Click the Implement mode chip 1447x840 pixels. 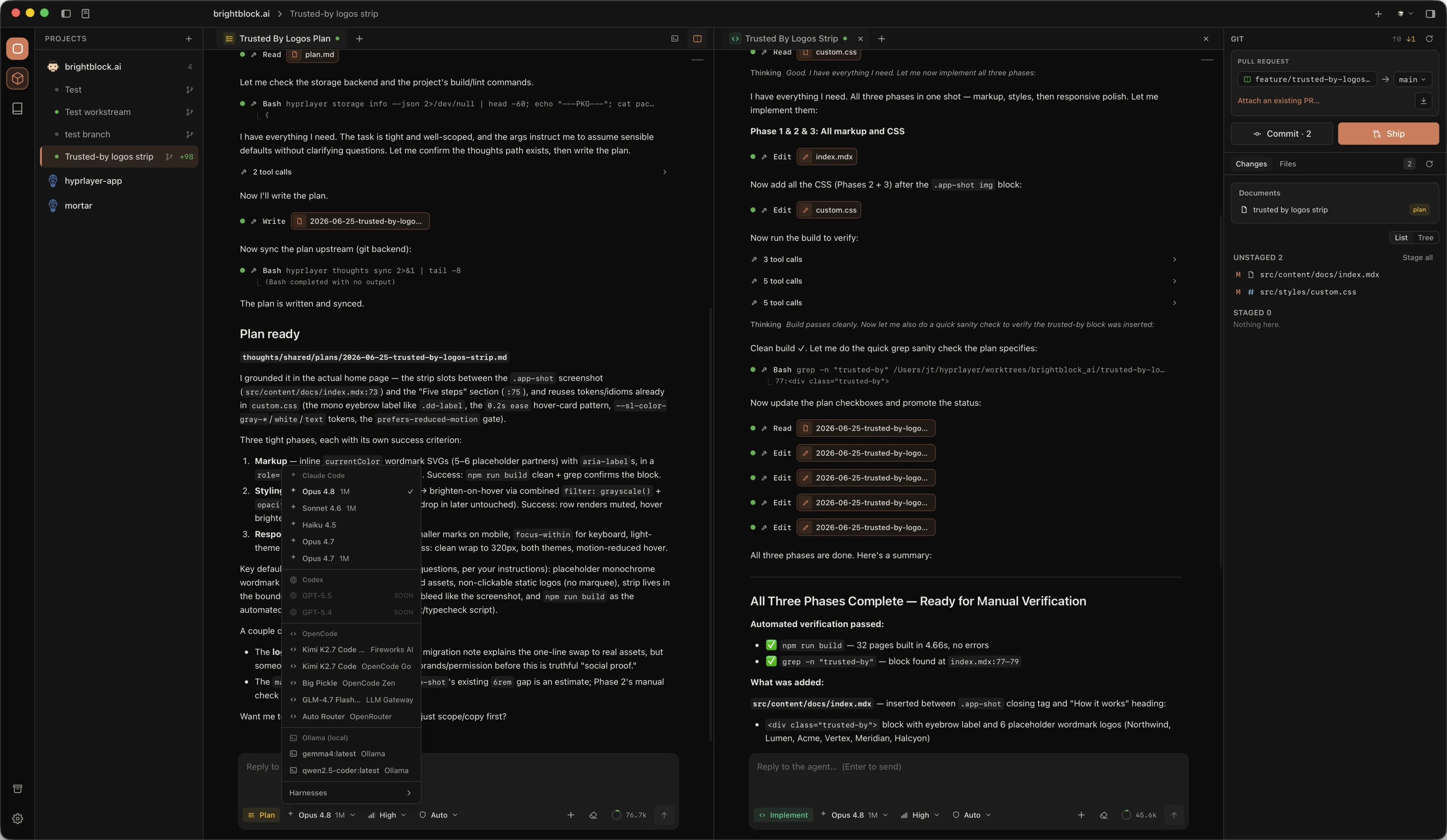(x=783, y=815)
